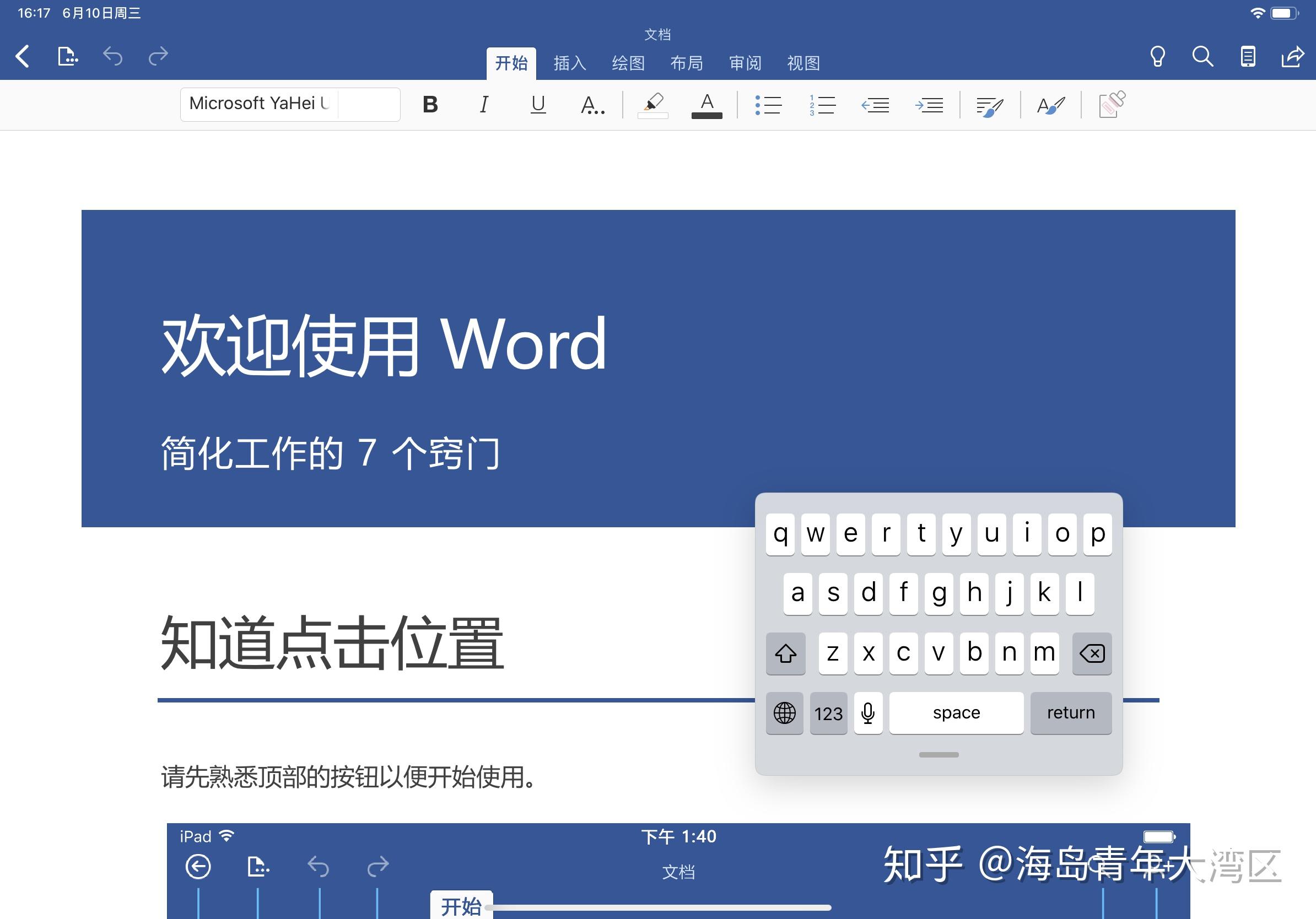Tap the embedded iPad screenshot image

(x=678, y=871)
